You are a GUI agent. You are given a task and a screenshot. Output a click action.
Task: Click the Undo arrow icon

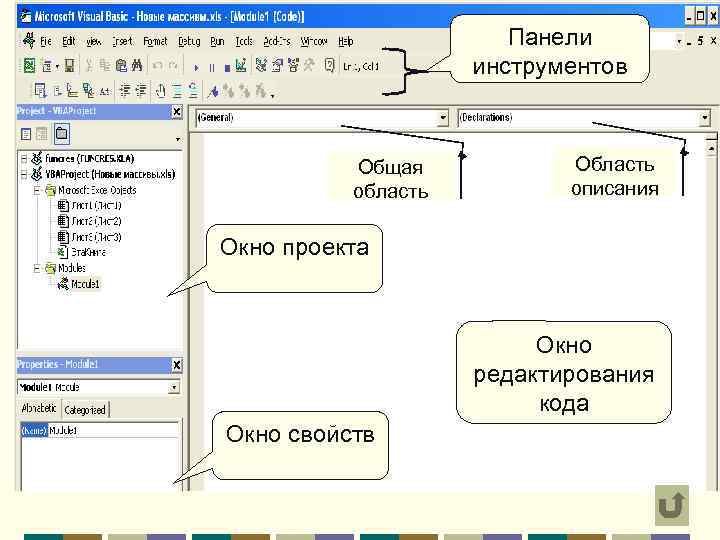pos(158,66)
